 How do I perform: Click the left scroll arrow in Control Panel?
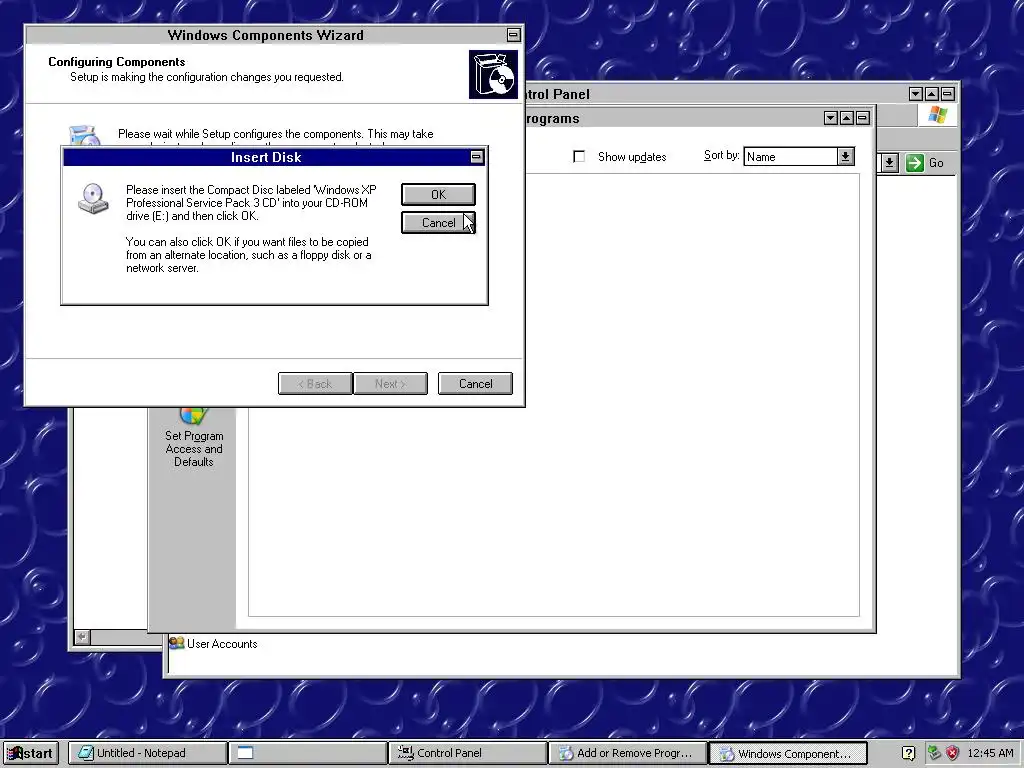[x=82, y=637]
